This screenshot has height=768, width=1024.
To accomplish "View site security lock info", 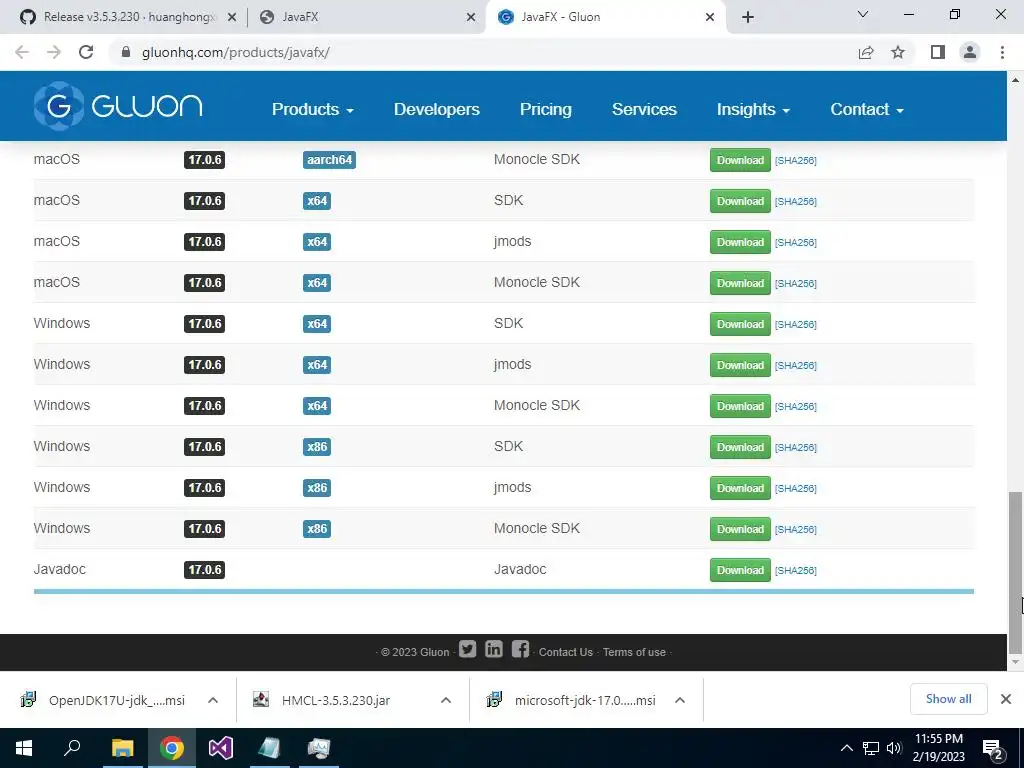I will (x=126, y=52).
